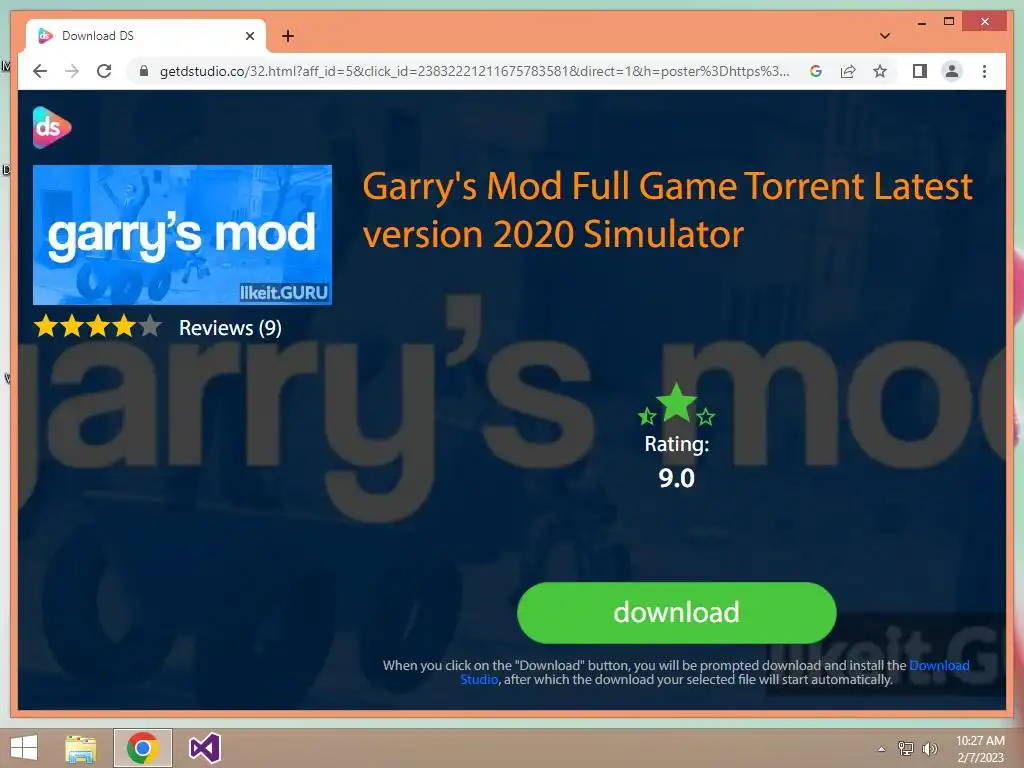Click the green download button

click(677, 613)
